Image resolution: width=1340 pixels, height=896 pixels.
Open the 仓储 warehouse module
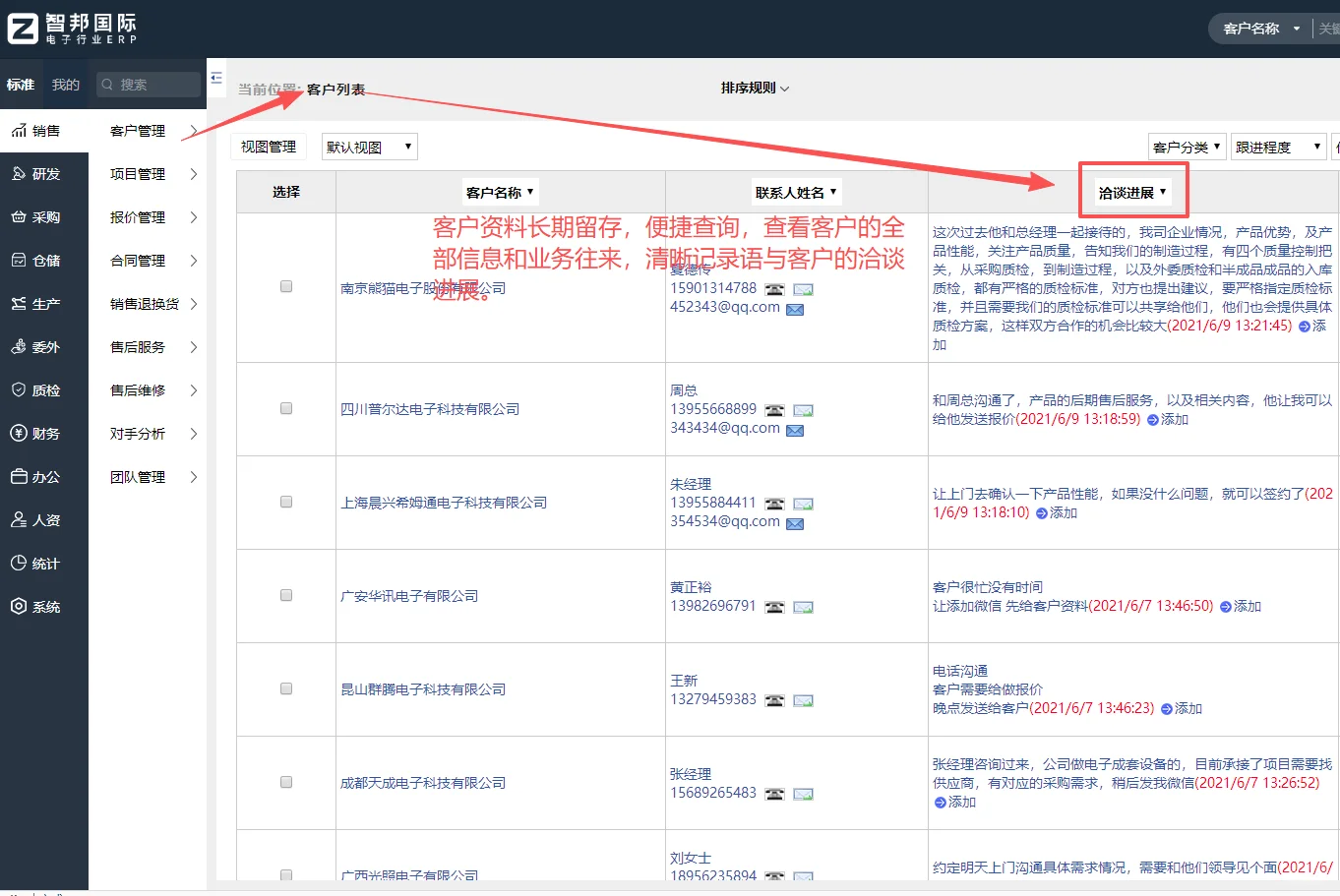(x=44, y=261)
